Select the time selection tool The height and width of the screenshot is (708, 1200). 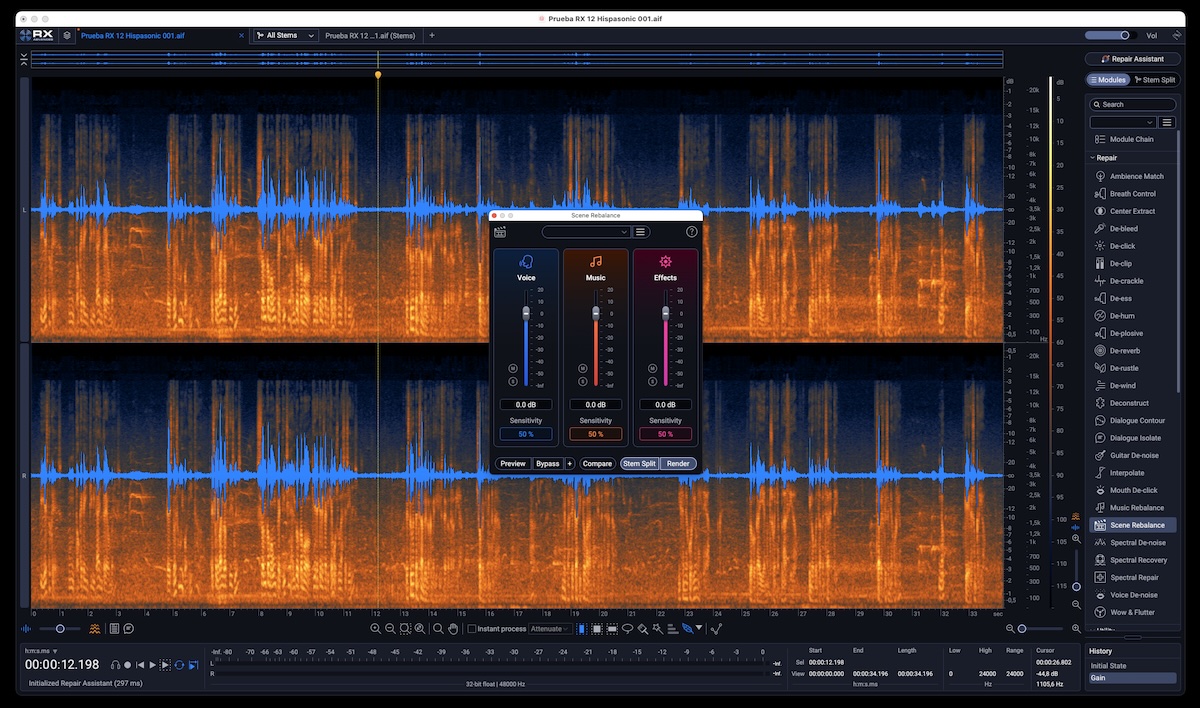pyautogui.click(x=582, y=629)
